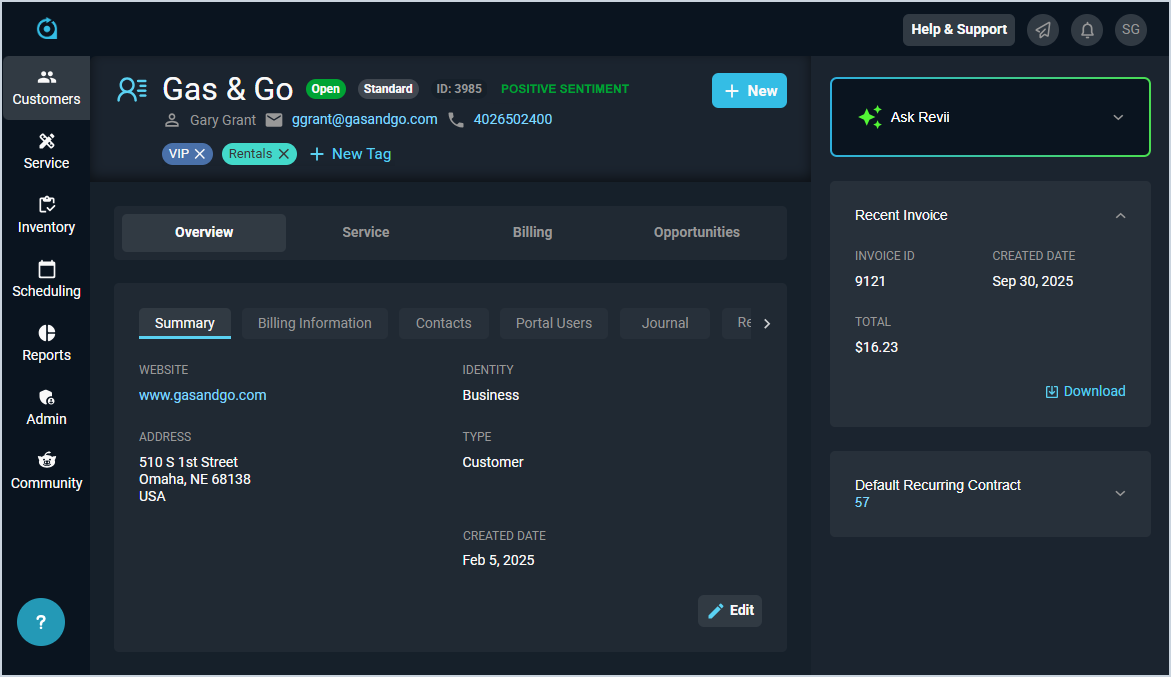The width and height of the screenshot is (1171, 677).
Task: Go to Inventory in sidebar
Action: coord(46,216)
